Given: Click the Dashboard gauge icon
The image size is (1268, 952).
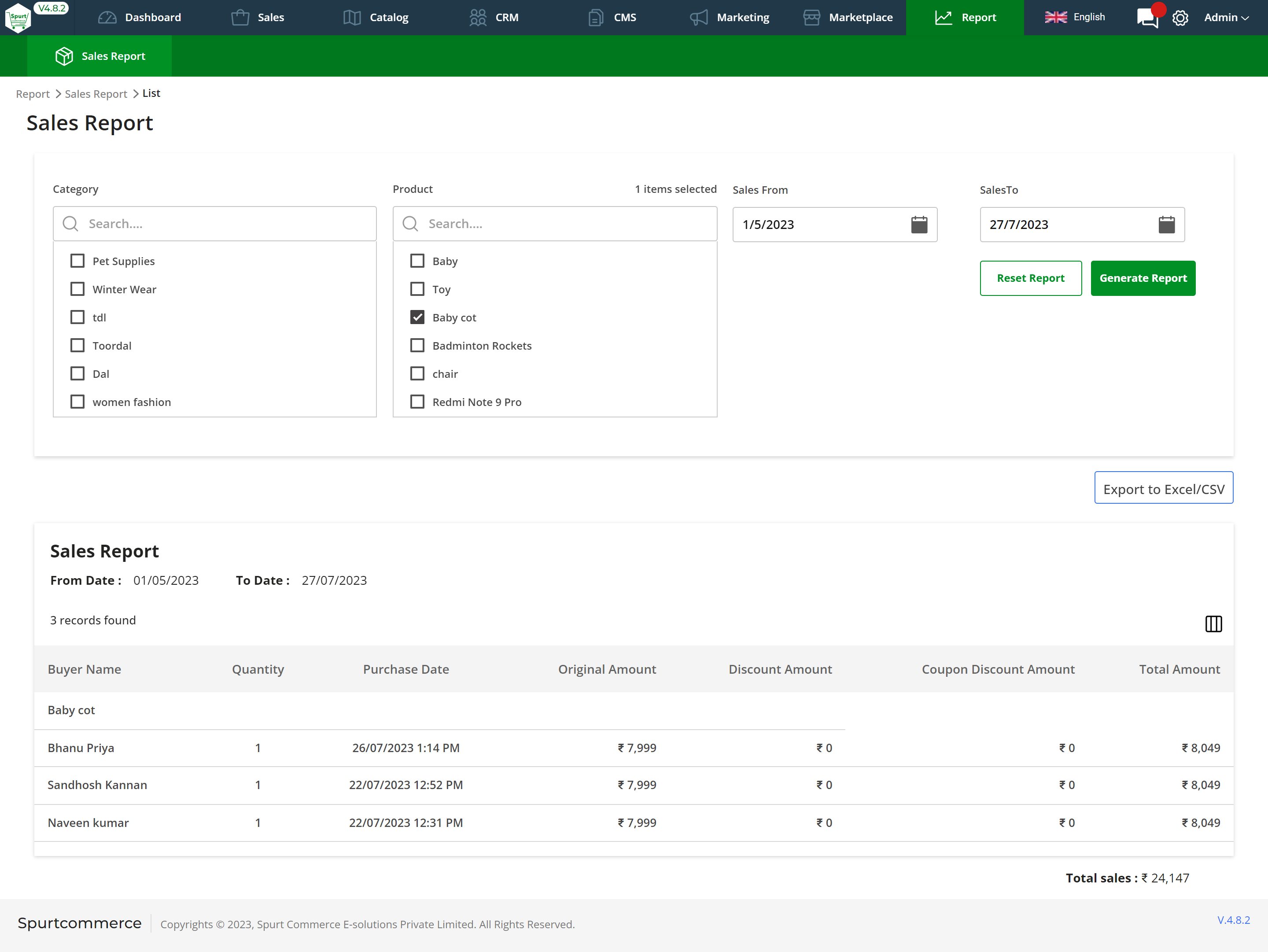Looking at the screenshot, I should click(x=107, y=18).
